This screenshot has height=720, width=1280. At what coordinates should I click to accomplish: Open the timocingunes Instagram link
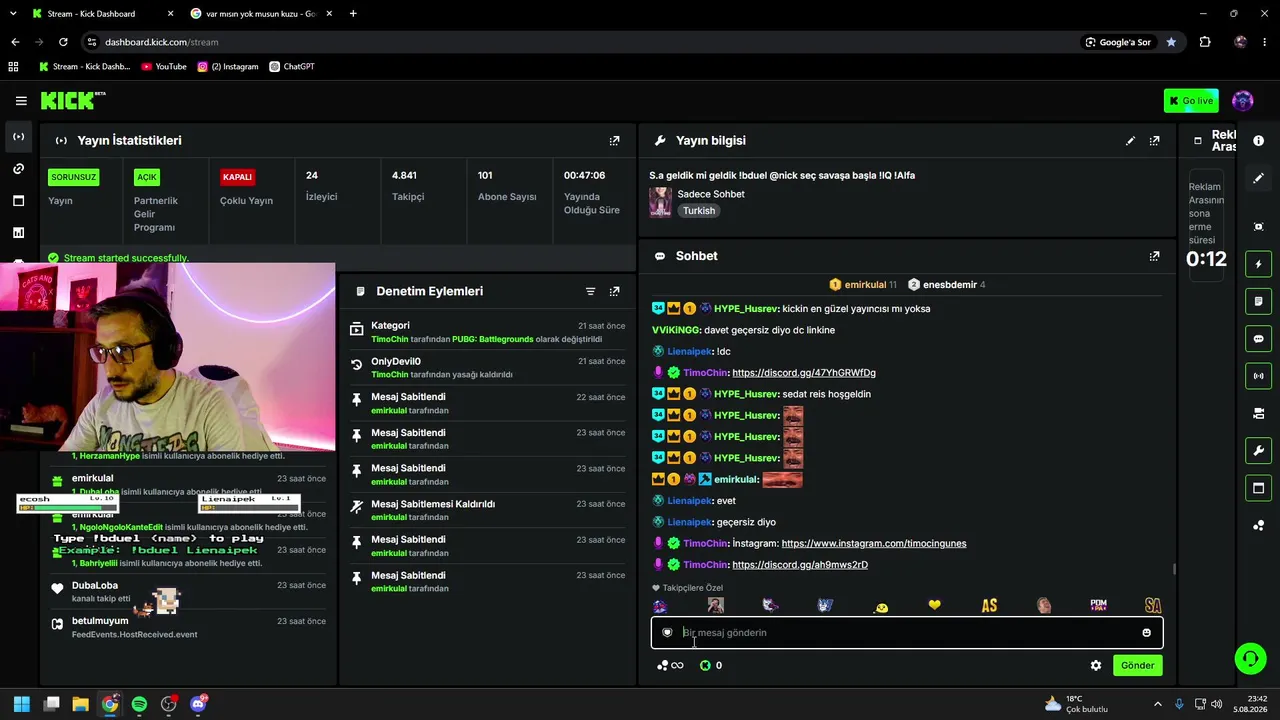click(874, 544)
